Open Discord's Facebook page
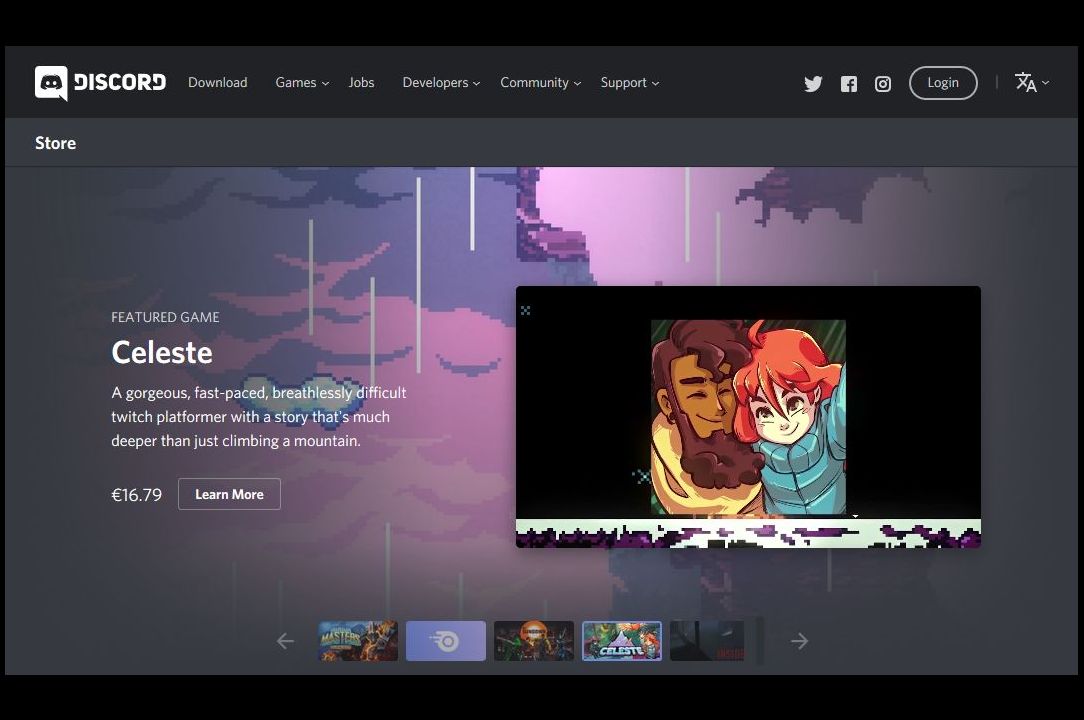 848,84
